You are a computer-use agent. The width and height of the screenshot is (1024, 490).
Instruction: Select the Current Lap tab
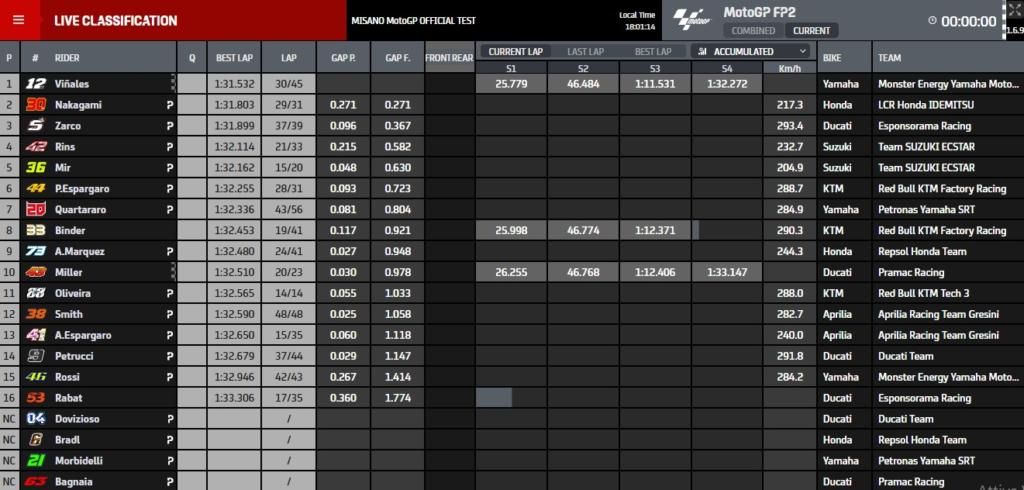tap(514, 51)
